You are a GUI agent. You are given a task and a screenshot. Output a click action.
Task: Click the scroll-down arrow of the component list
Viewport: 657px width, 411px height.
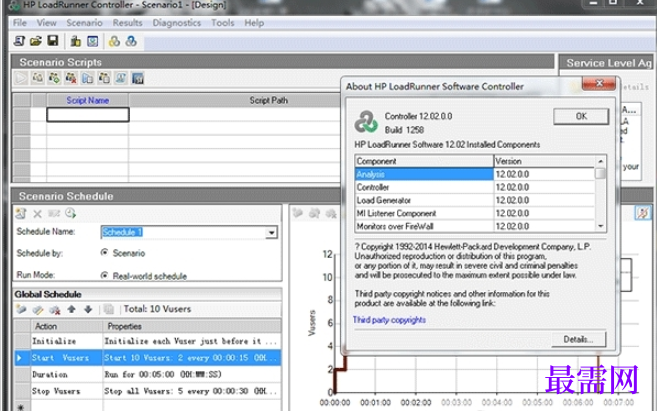[x=600, y=226]
